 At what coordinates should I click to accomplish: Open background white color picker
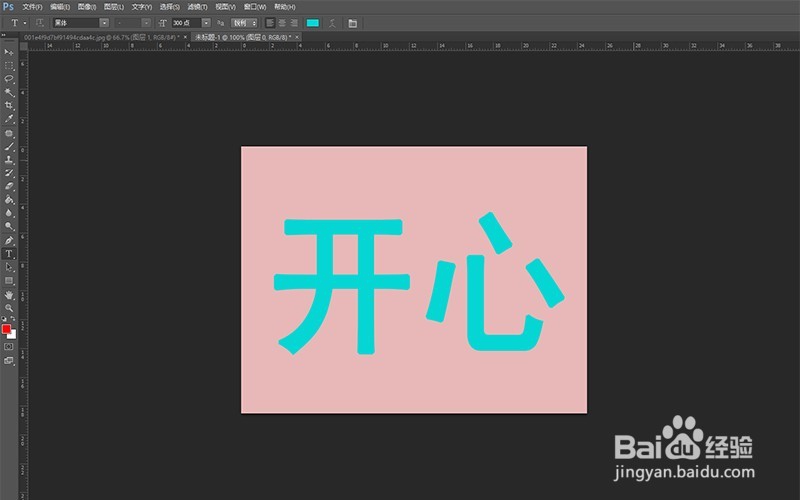coord(13,336)
